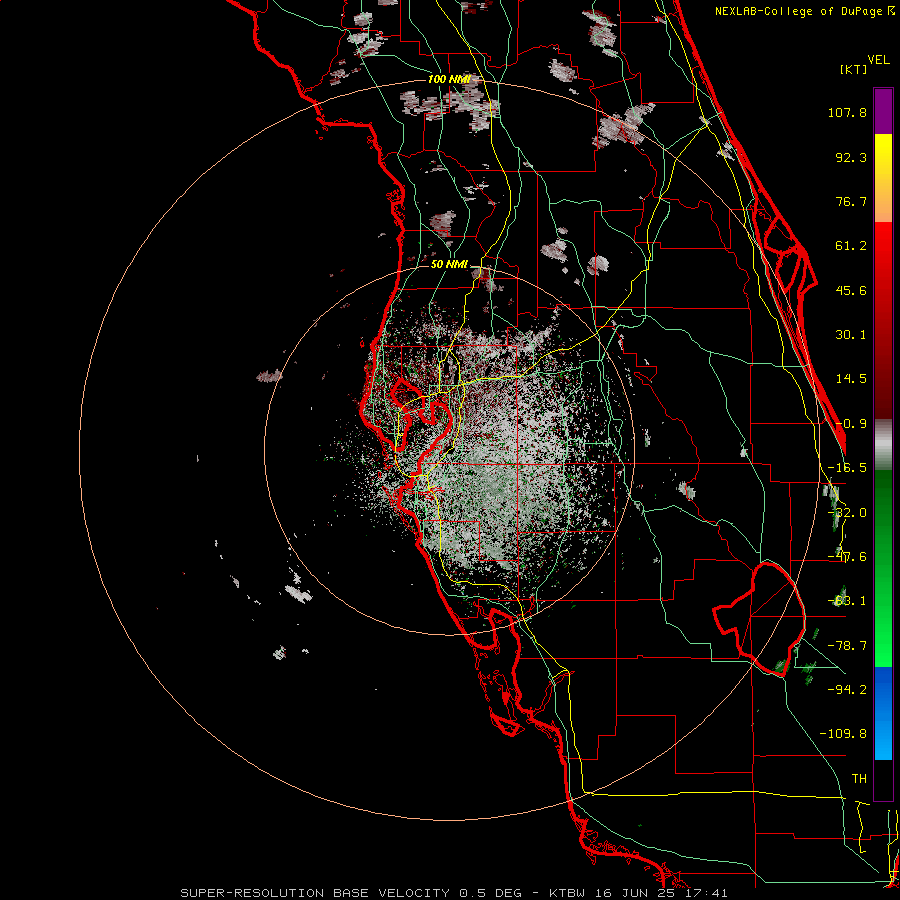Click the -94.2 value on the velocity scale
Viewport: 900px width, 900px height.
pyautogui.click(x=847, y=689)
